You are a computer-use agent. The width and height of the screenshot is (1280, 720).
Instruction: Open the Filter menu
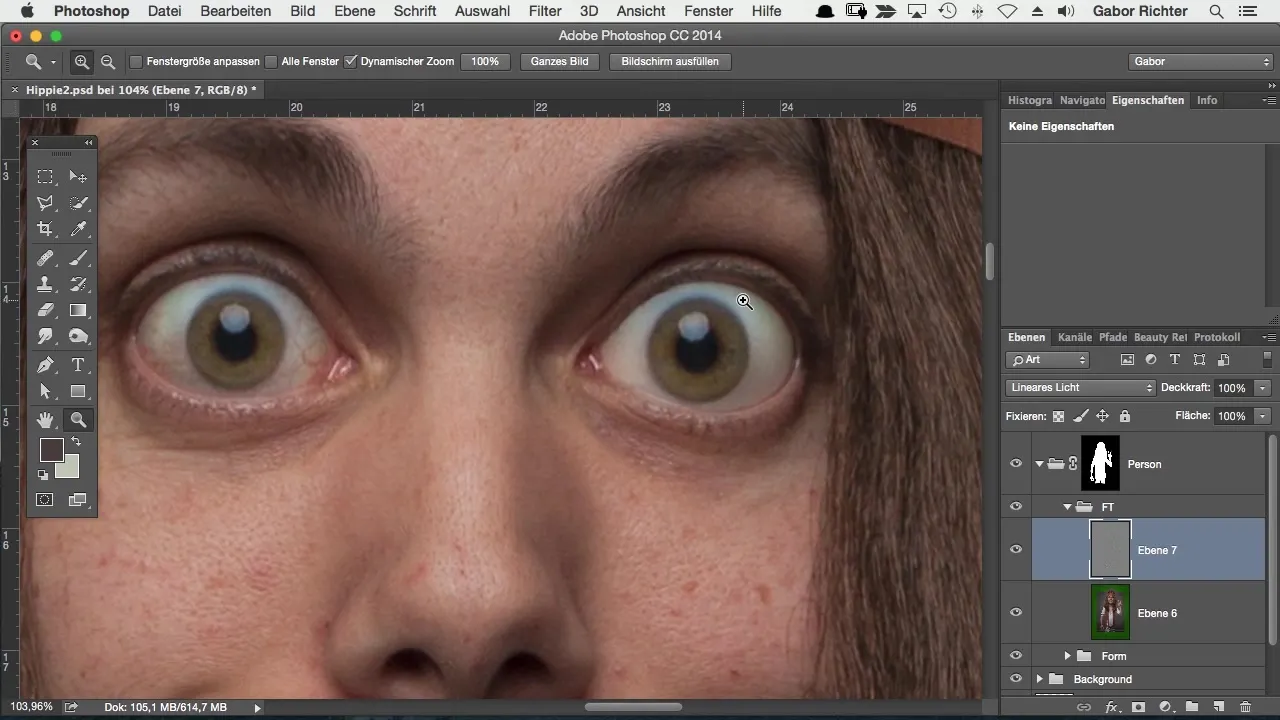545,11
